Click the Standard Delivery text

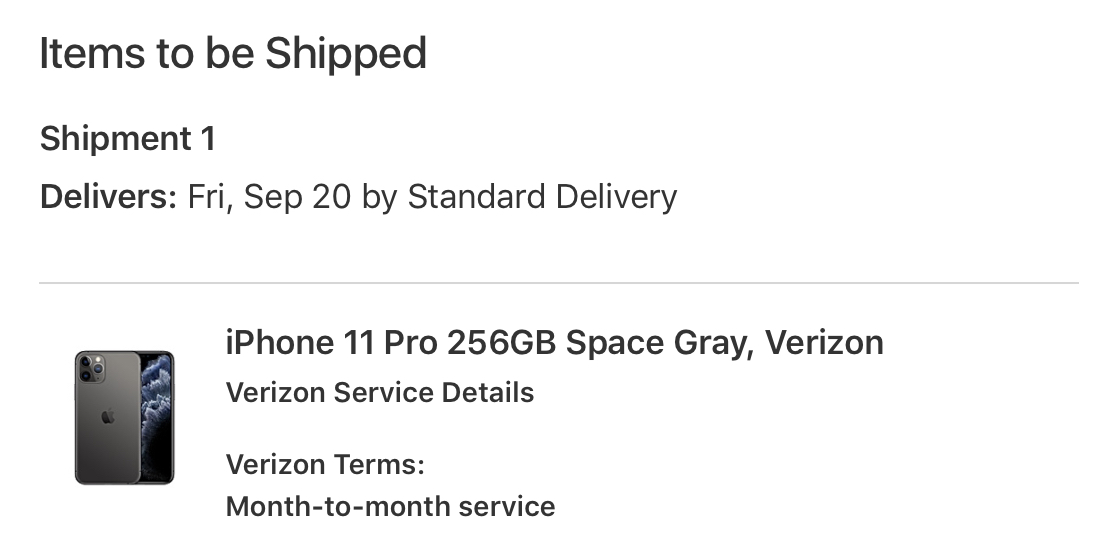(x=542, y=197)
